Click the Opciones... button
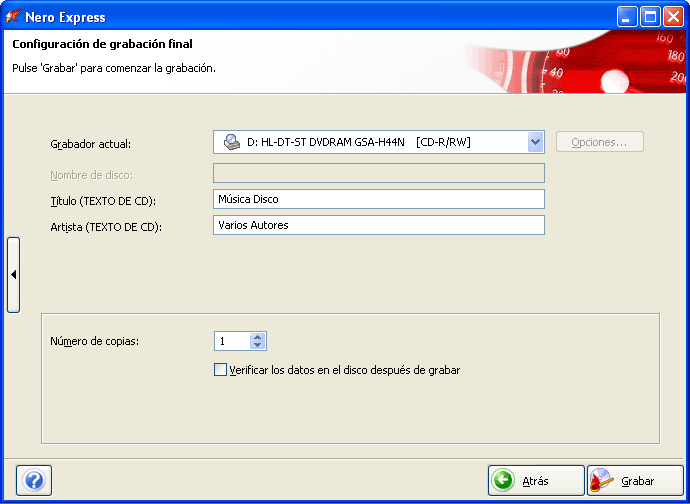The width and height of the screenshot is (690, 504). (x=599, y=142)
